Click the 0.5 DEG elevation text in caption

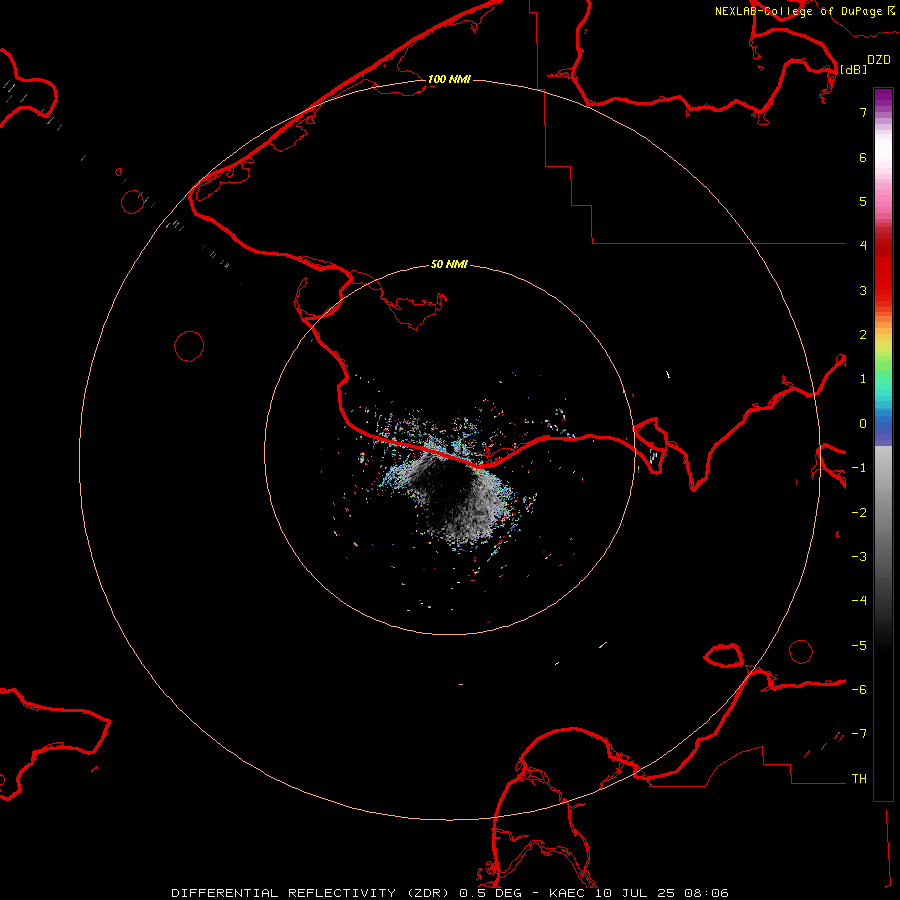(491, 893)
